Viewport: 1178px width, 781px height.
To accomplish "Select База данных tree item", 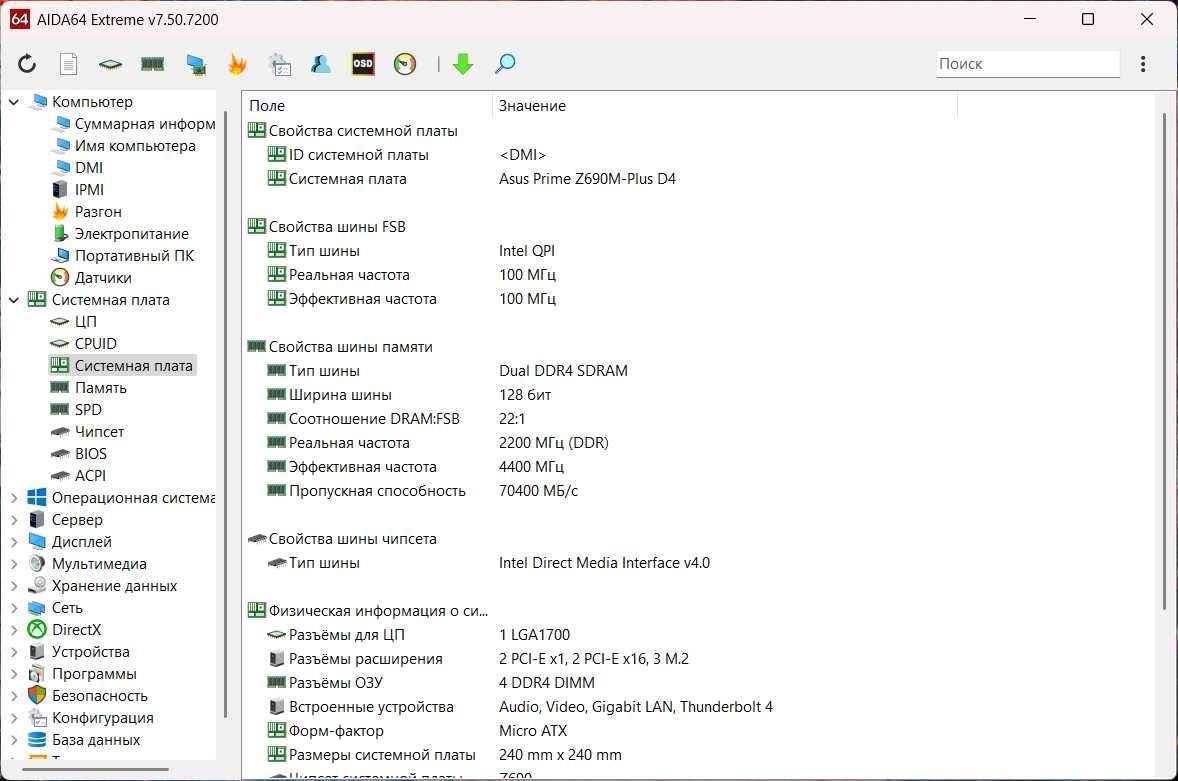I will pyautogui.click(x=95, y=740).
